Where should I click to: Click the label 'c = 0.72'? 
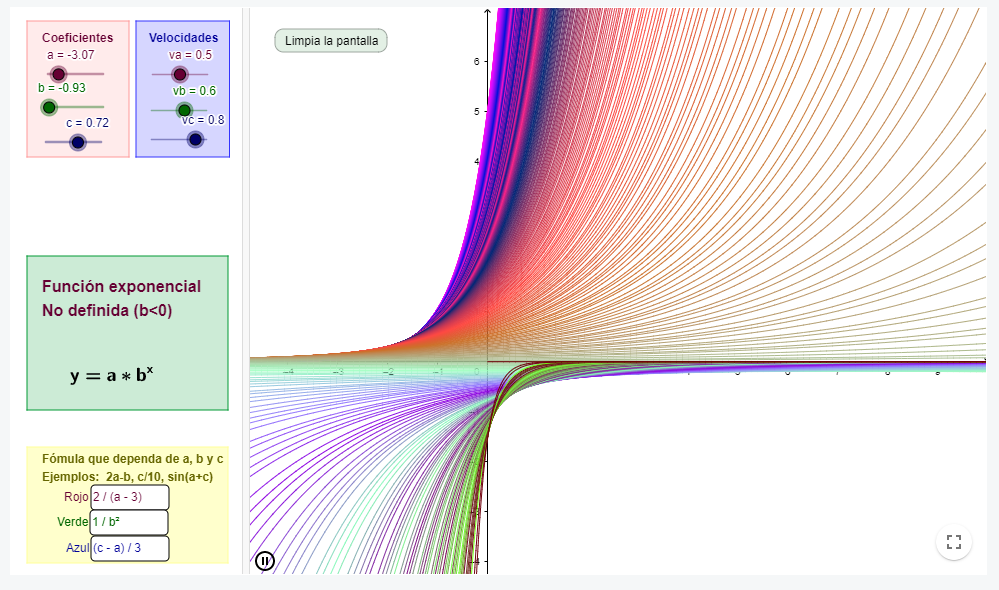(87, 122)
